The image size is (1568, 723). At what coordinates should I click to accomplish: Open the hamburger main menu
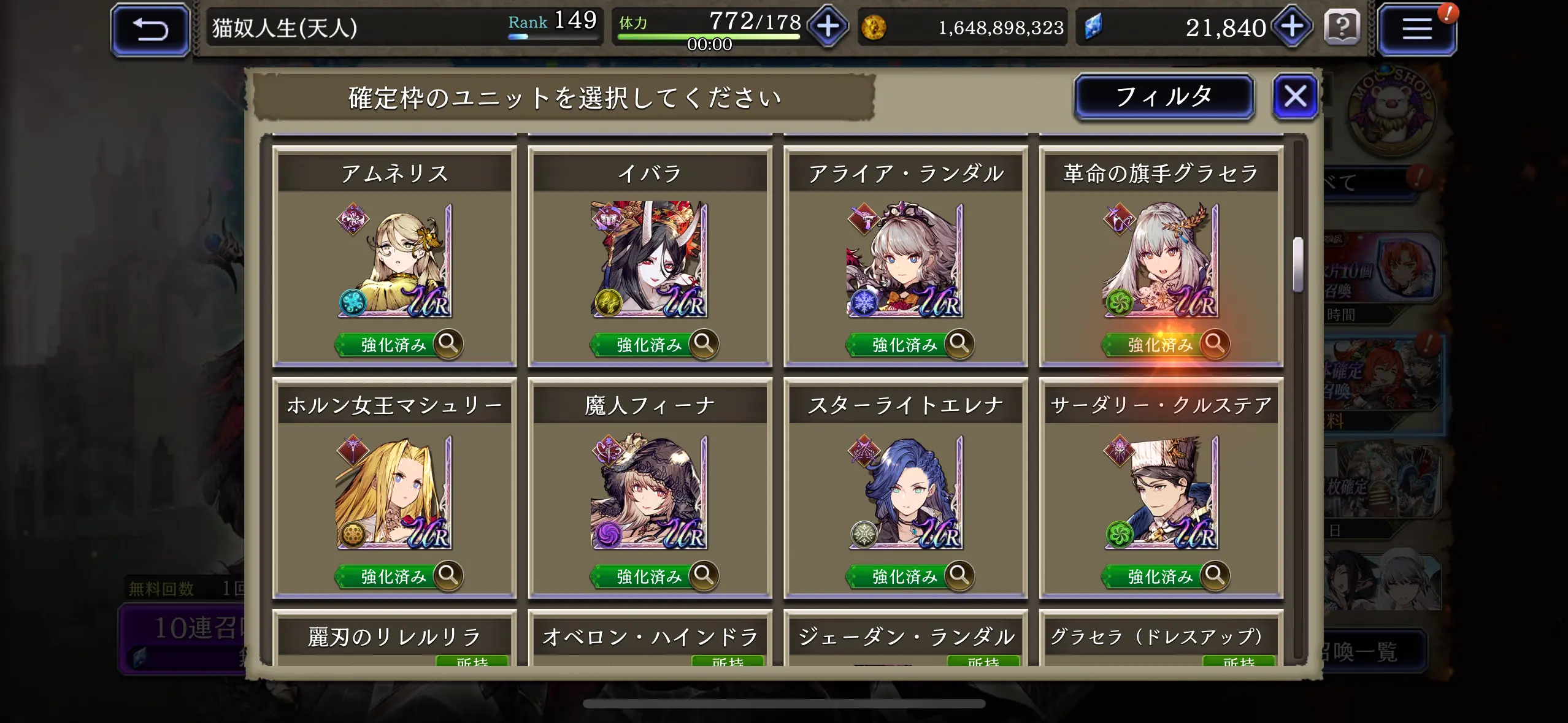pos(1416,29)
